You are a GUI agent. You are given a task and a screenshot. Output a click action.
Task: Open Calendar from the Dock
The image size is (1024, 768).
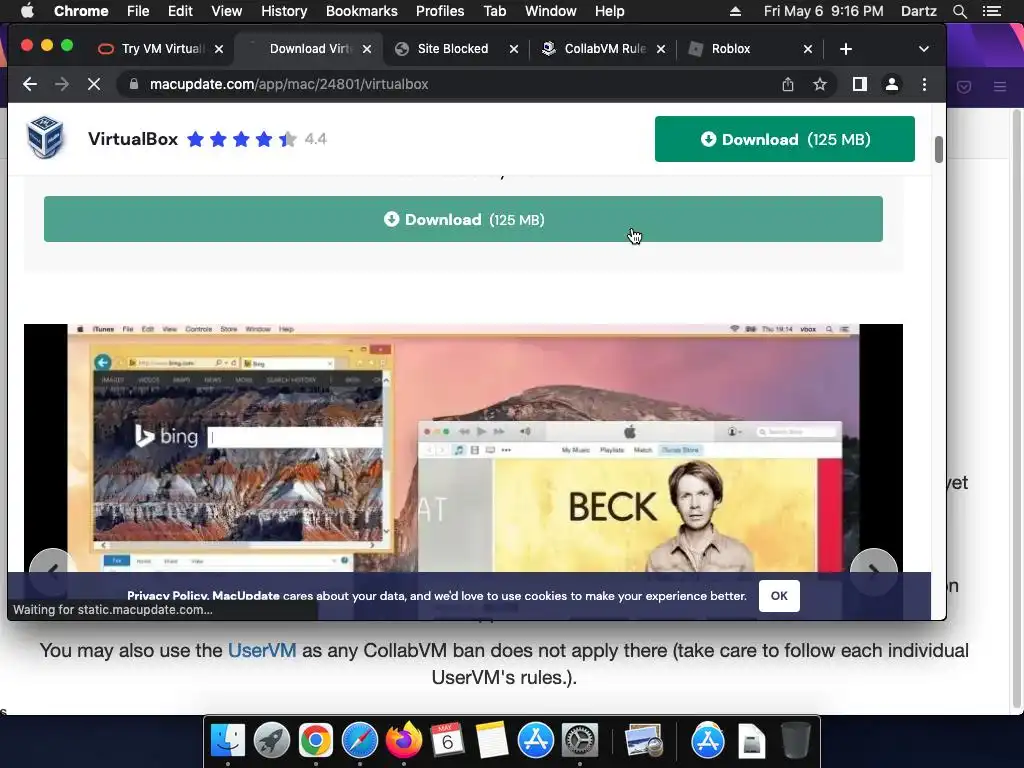(x=447, y=741)
